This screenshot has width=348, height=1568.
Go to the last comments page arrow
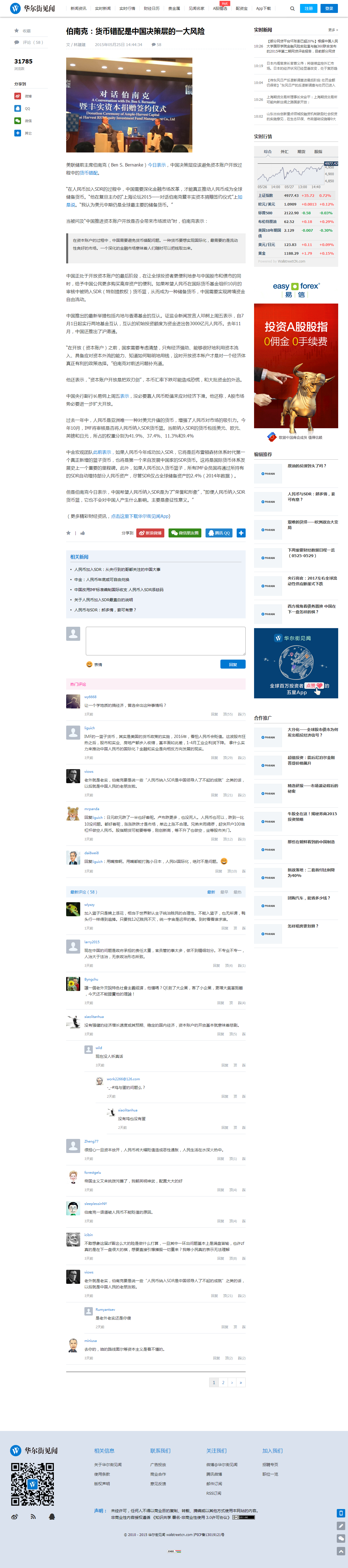241,1382
